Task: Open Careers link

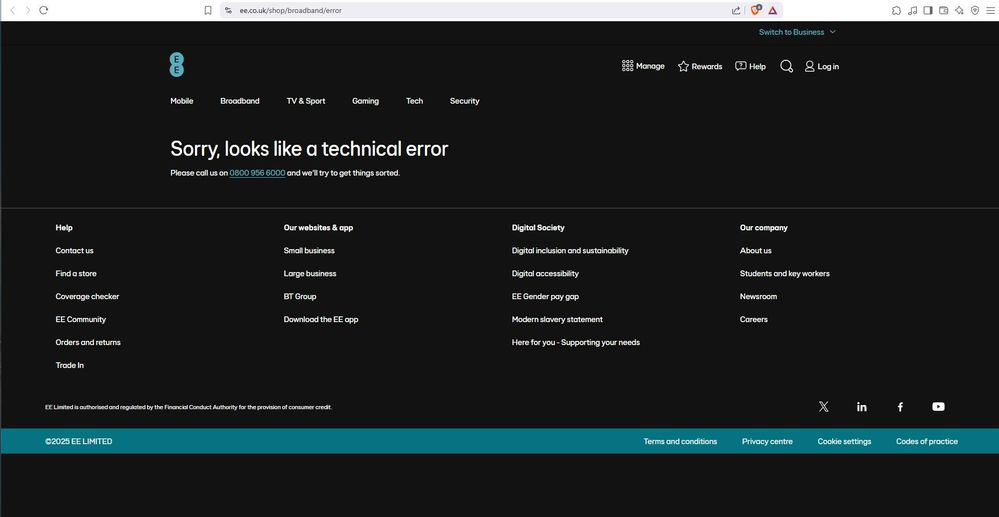Action: [x=754, y=319]
